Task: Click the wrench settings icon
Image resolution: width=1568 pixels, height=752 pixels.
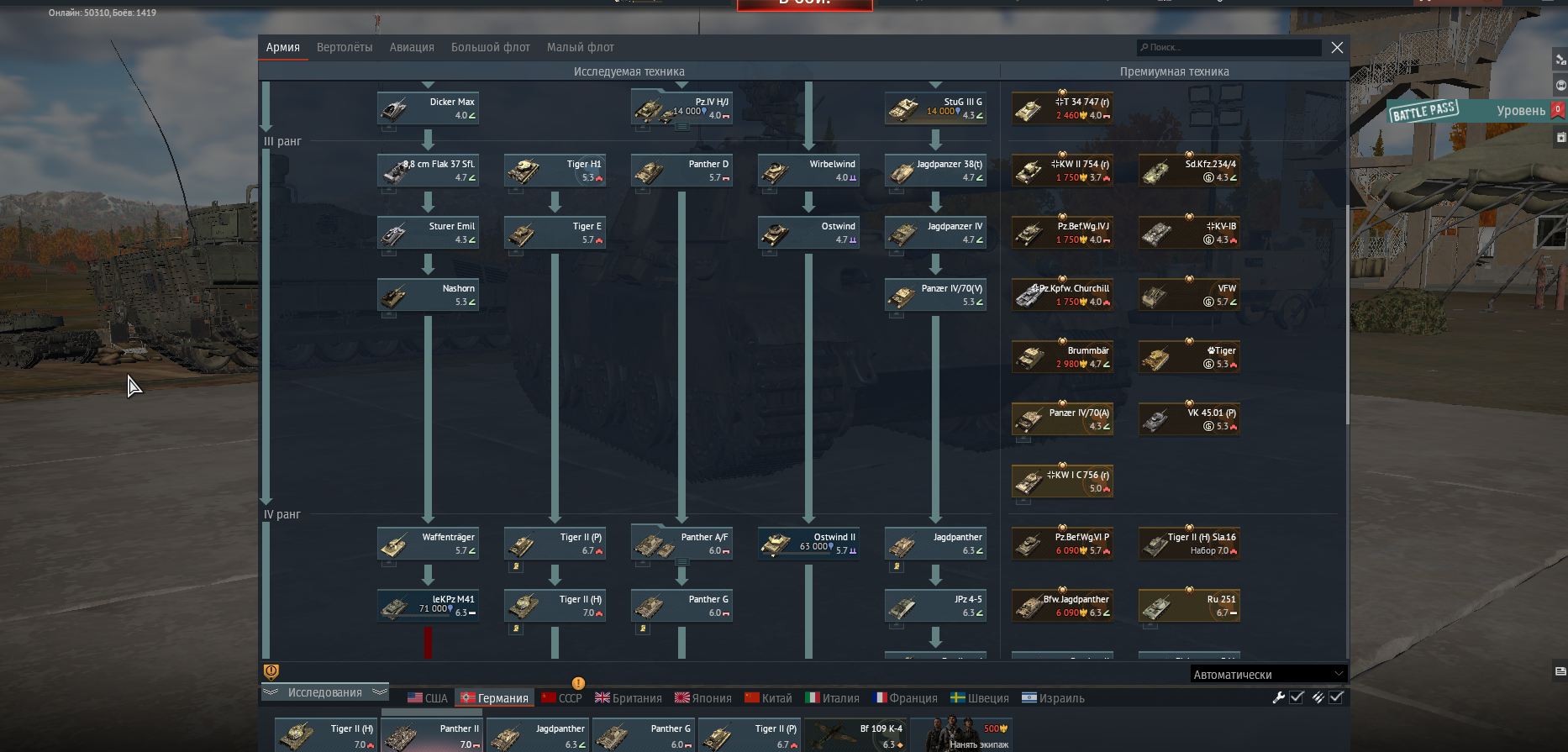Action: [1279, 697]
